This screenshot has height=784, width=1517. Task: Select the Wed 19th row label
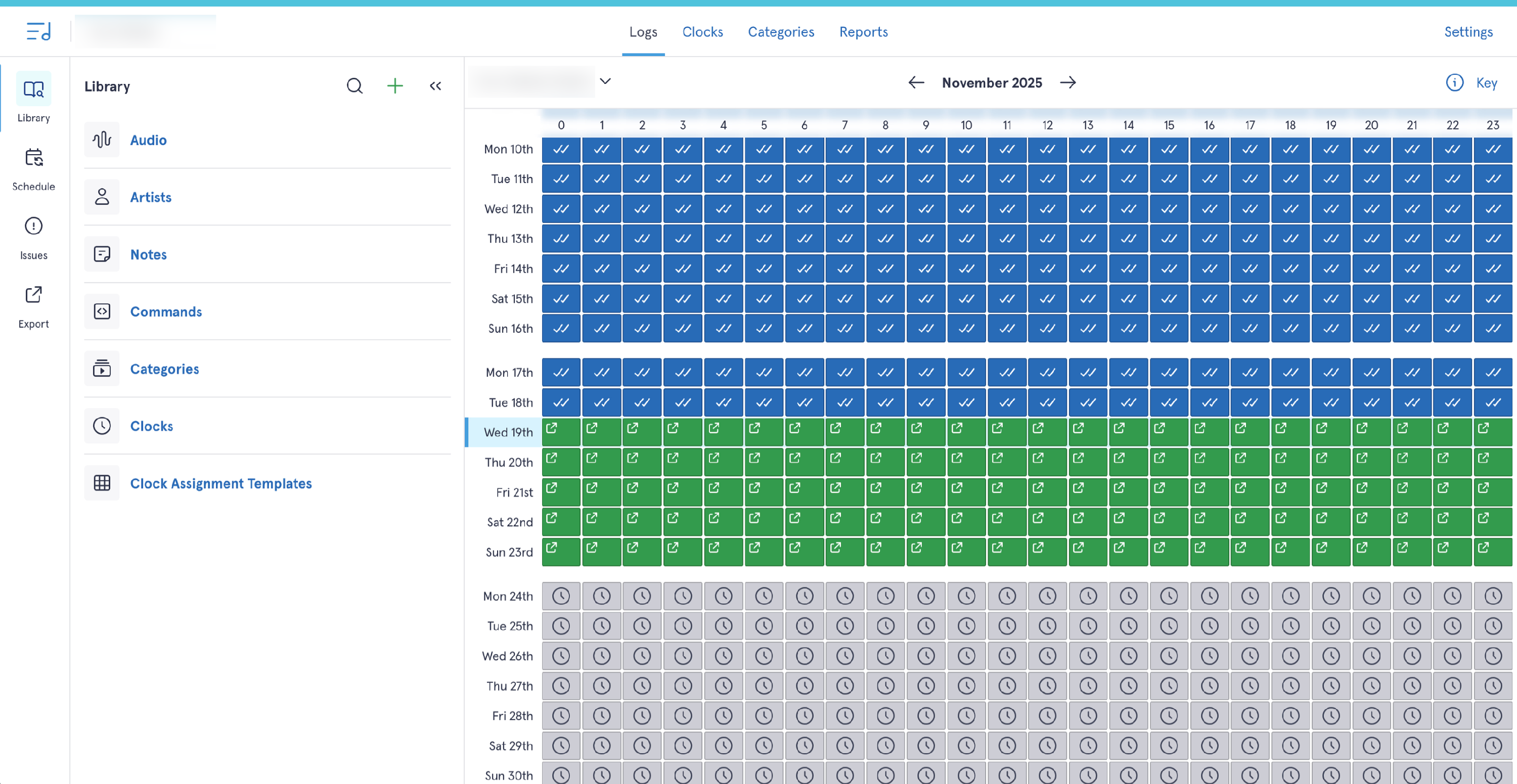pyautogui.click(x=508, y=432)
